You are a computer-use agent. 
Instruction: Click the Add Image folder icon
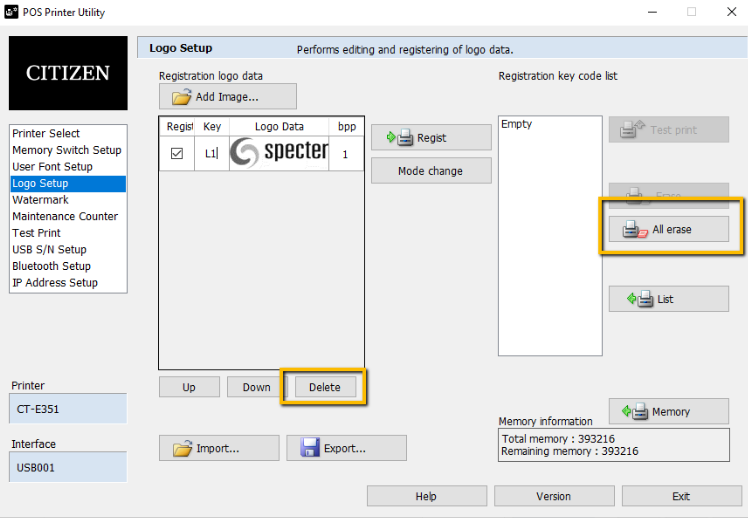[x=181, y=97]
